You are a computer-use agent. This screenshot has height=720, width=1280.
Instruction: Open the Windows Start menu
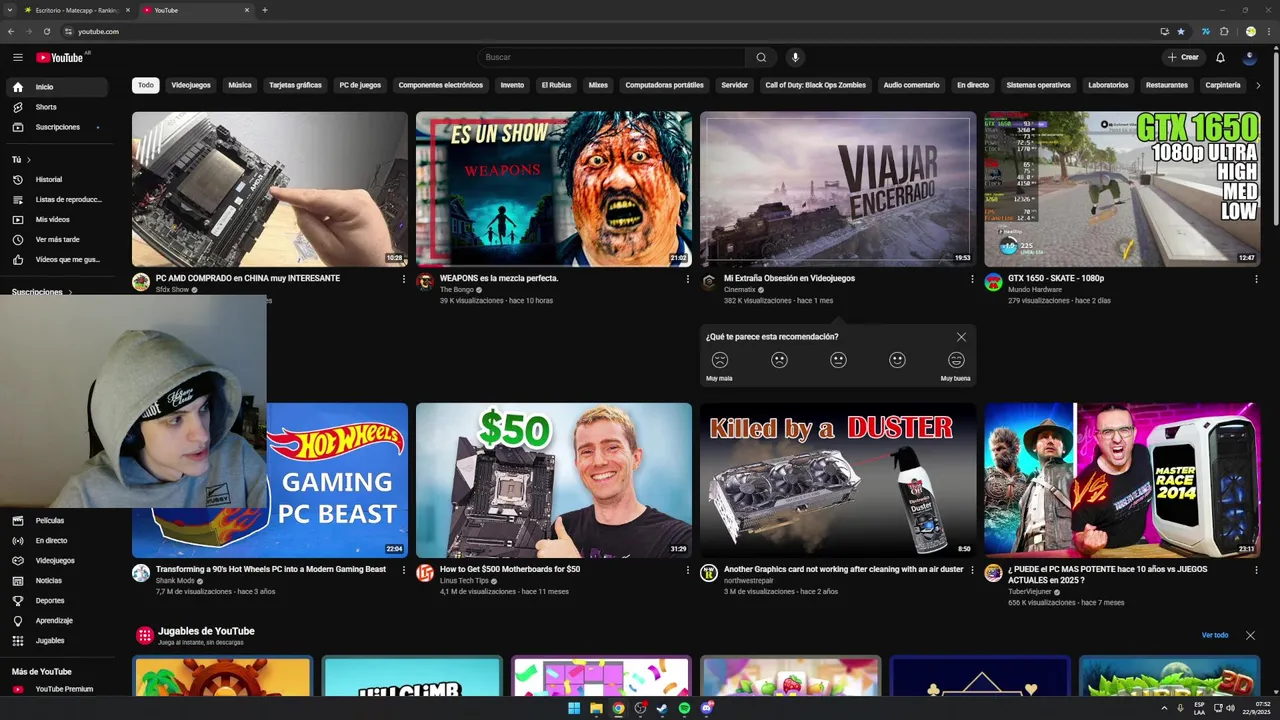pos(574,708)
